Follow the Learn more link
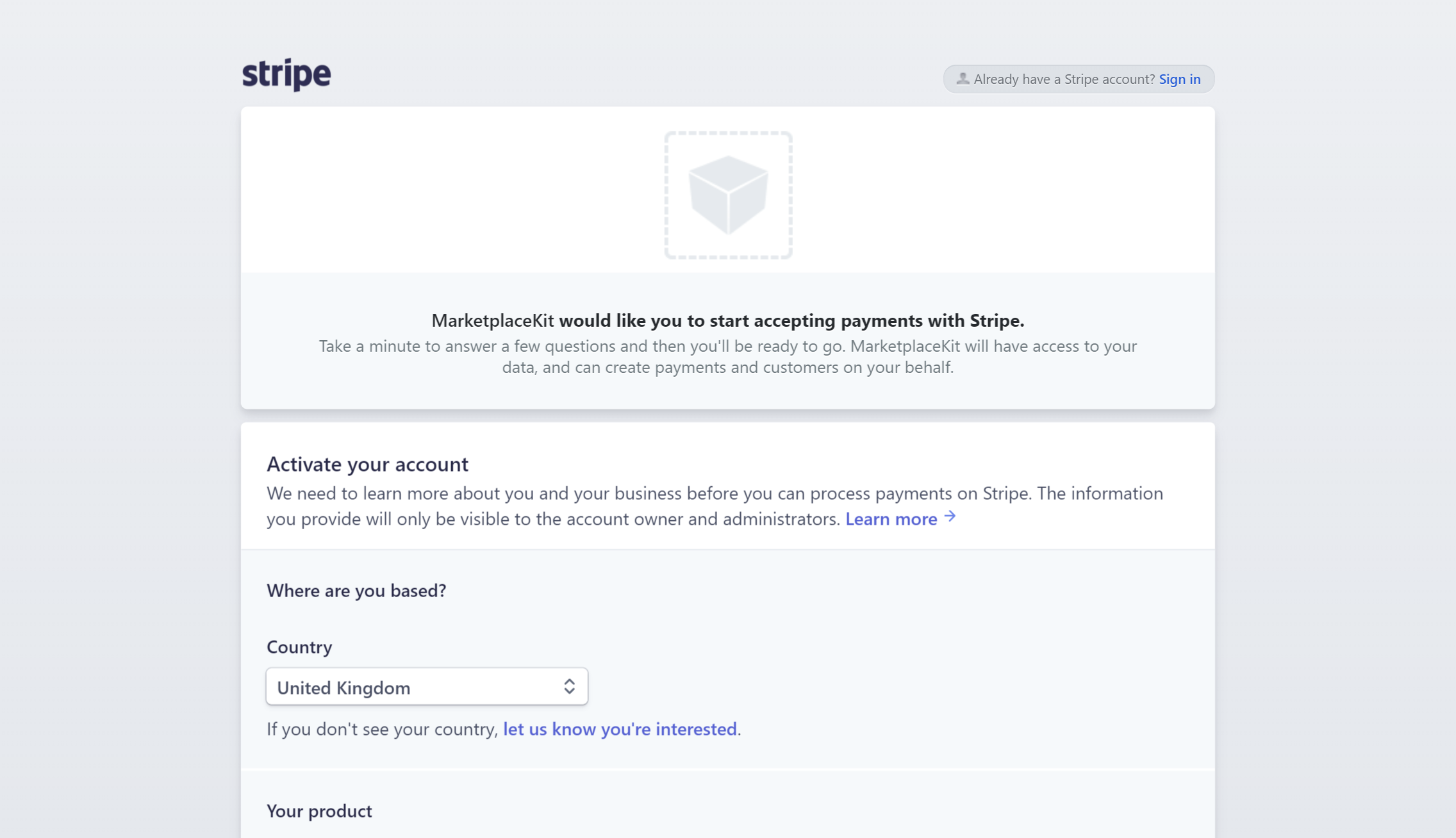Image resolution: width=1456 pixels, height=838 pixels. point(891,519)
